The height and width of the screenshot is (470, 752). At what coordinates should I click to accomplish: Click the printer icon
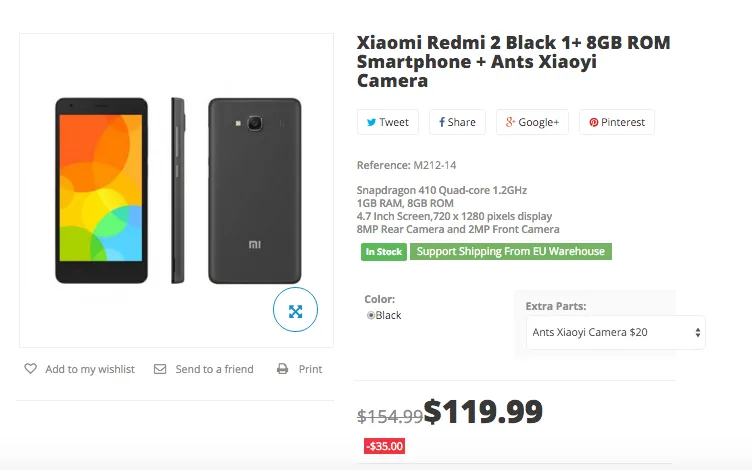click(x=283, y=369)
